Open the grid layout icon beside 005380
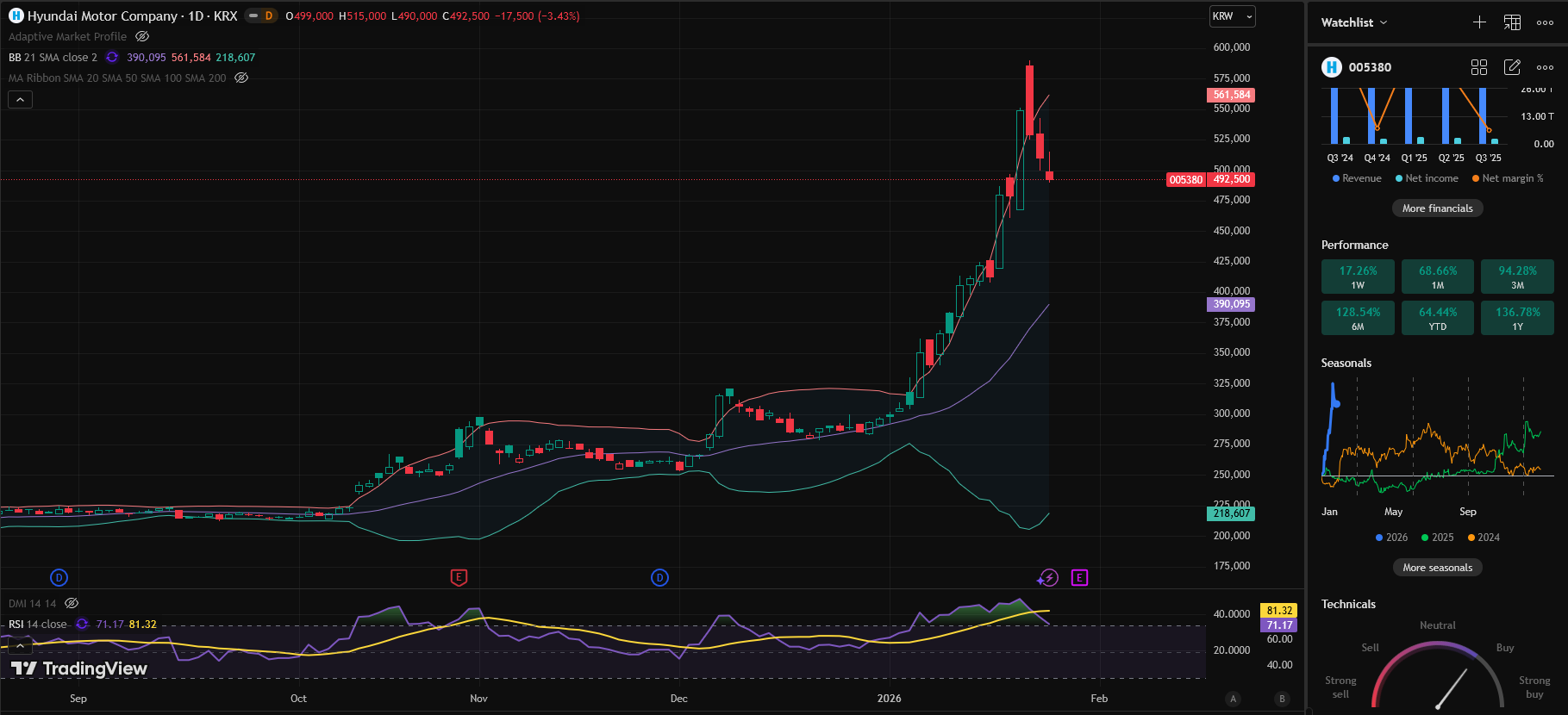Image resolution: width=1568 pixels, height=715 pixels. click(x=1479, y=67)
